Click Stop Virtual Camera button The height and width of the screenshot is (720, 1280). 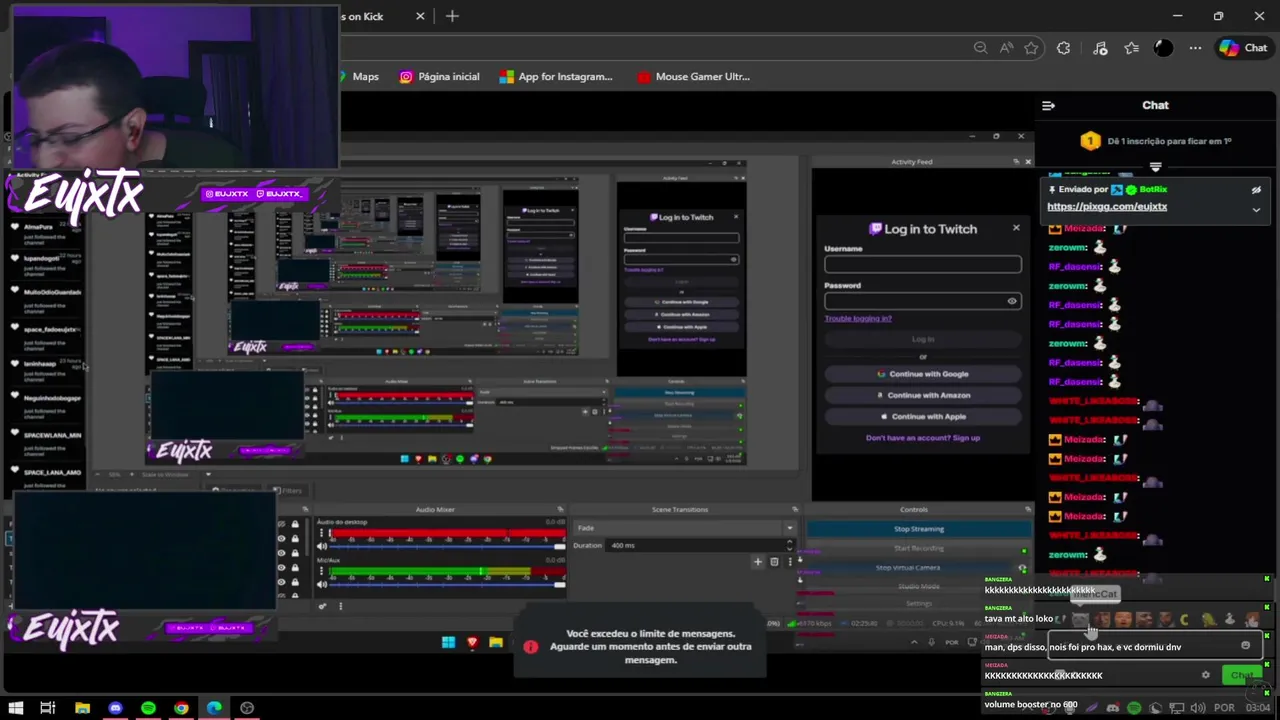[908, 567]
